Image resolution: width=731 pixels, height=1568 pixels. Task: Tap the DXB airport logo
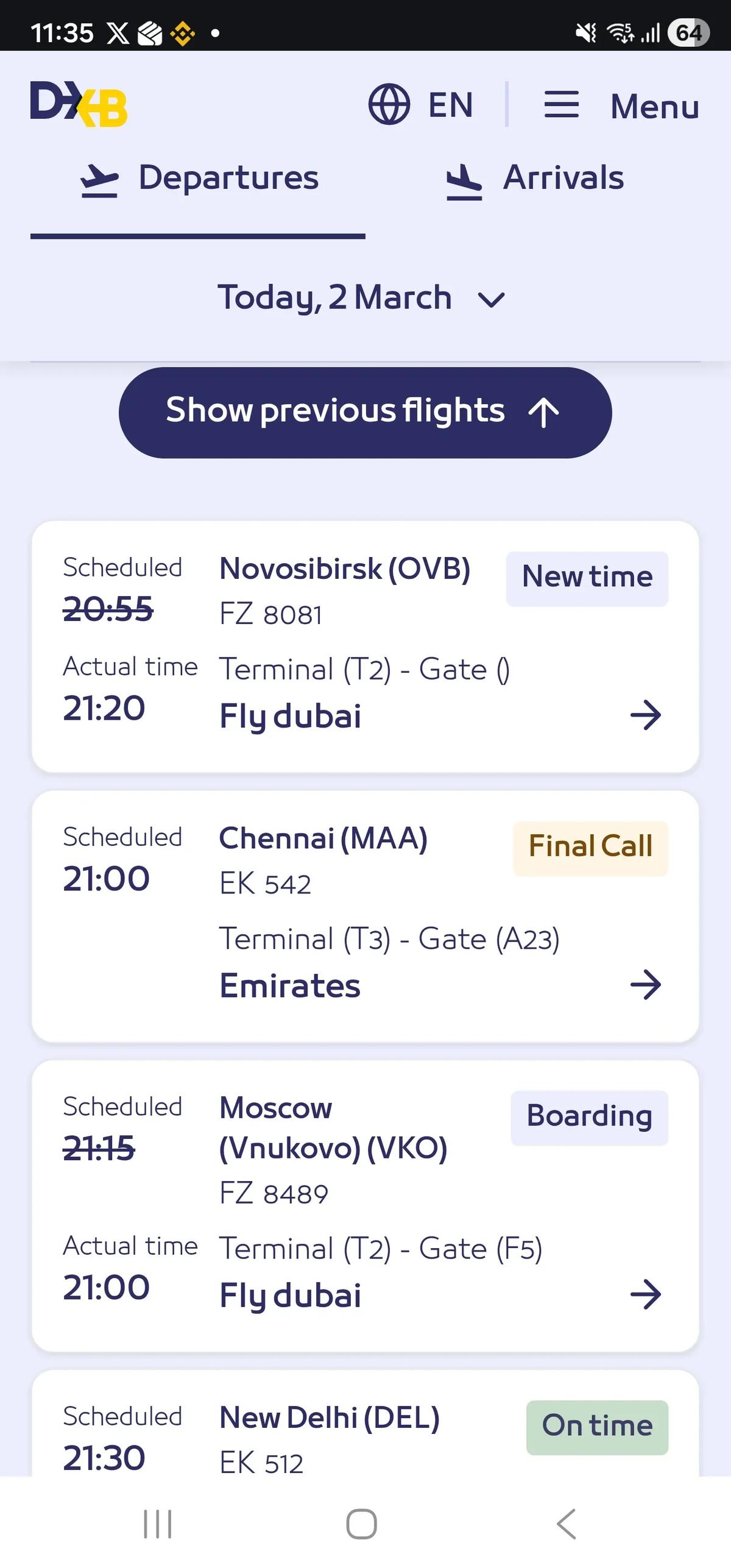pyautogui.click(x=79, y=104)
